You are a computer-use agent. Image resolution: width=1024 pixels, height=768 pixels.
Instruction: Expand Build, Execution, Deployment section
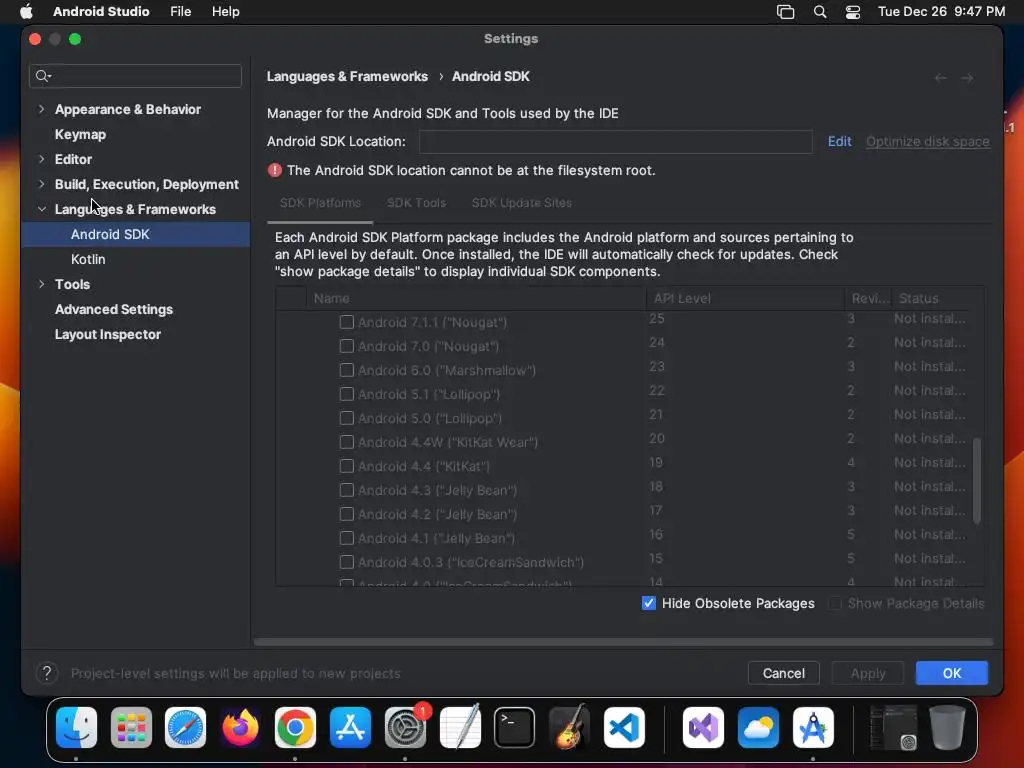[42, 184]
